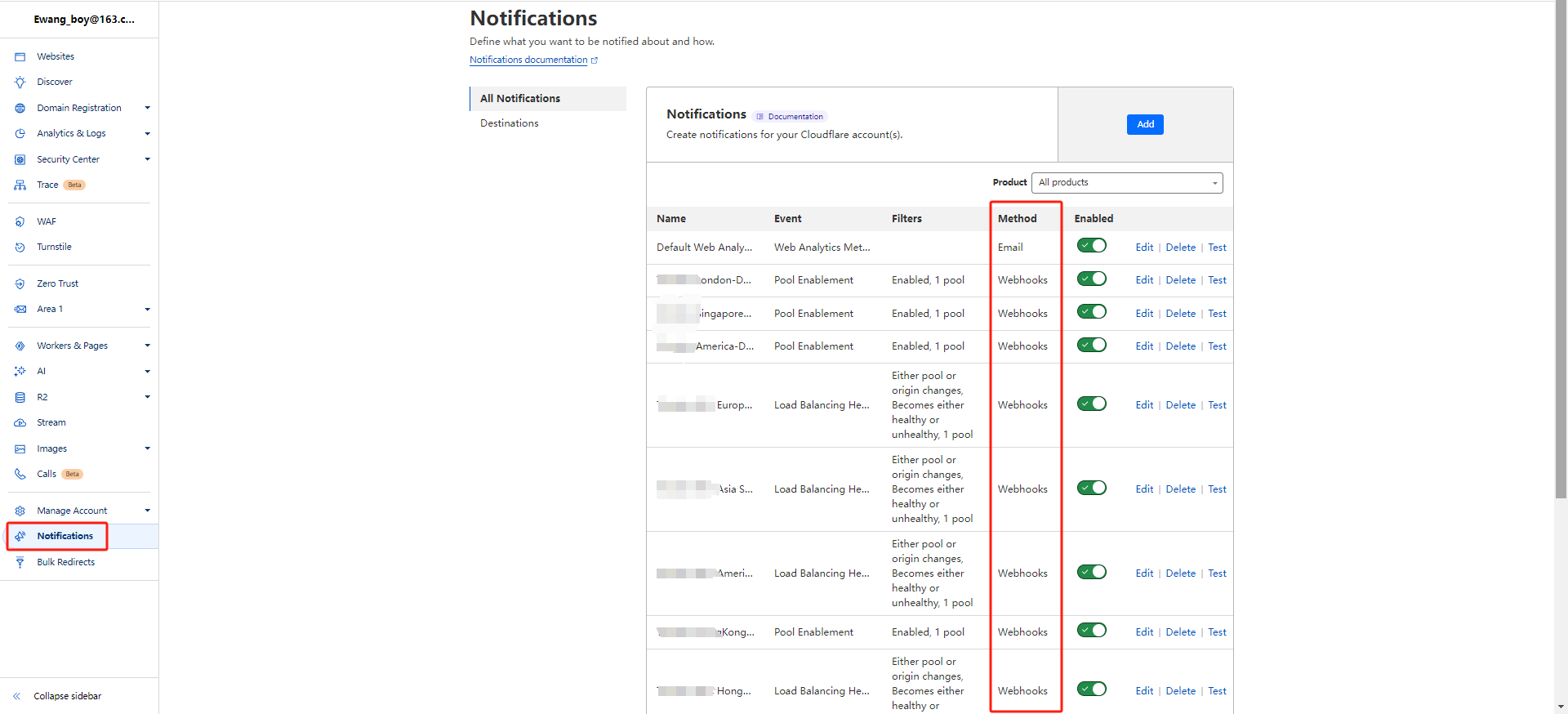Click the Bulk Redirects icon
The width and height of the screenshot is (1568, 714).
pos(20,562)
